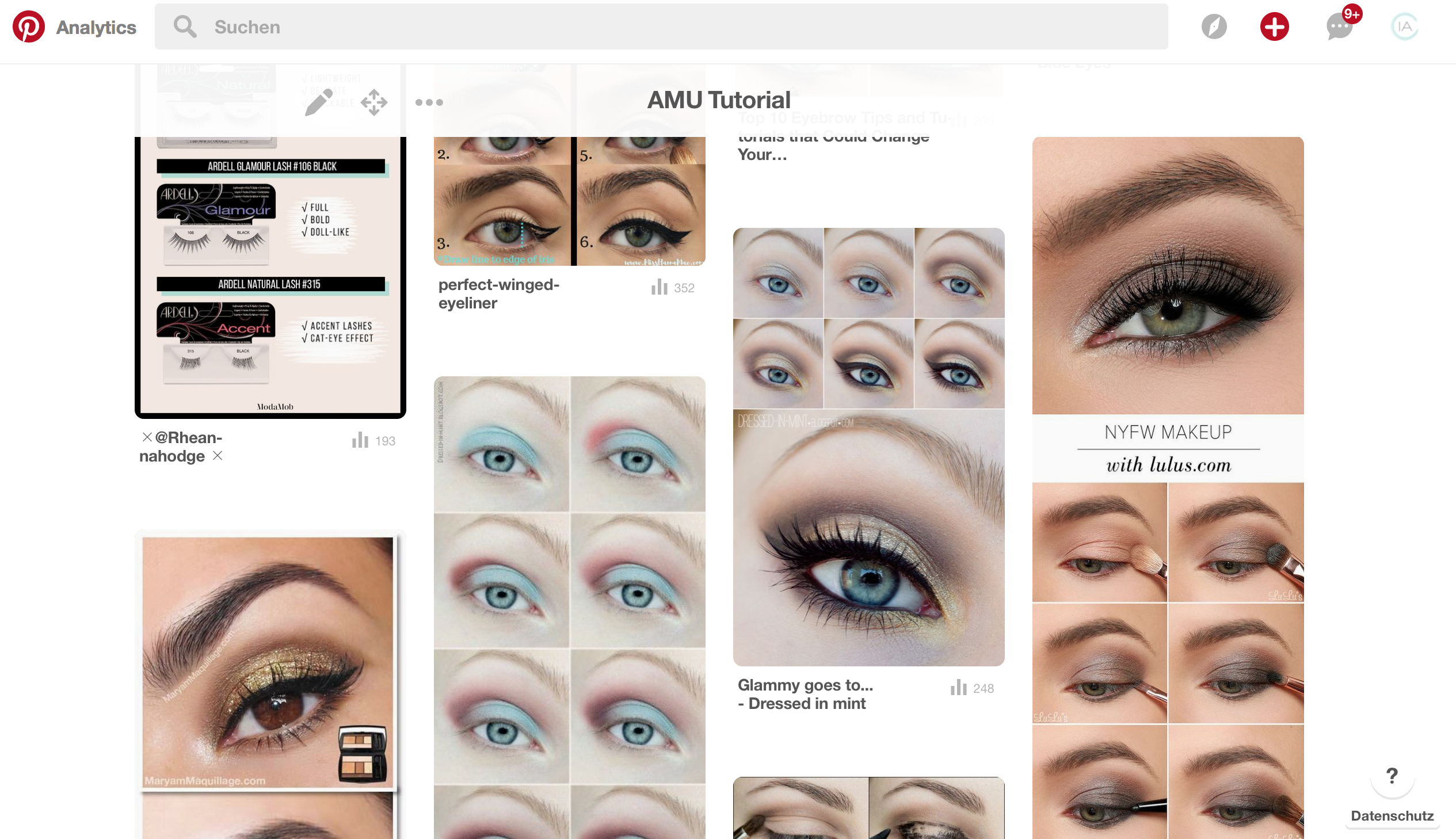This screenshot has height=839, width=1456.
Task: Open the gold glitter eye makeup pin
Action: click(270, 685)
